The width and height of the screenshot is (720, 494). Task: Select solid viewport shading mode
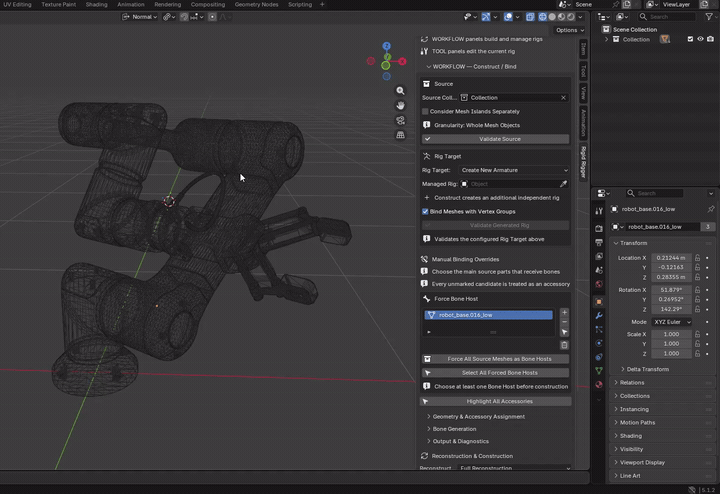click(552, 17)
